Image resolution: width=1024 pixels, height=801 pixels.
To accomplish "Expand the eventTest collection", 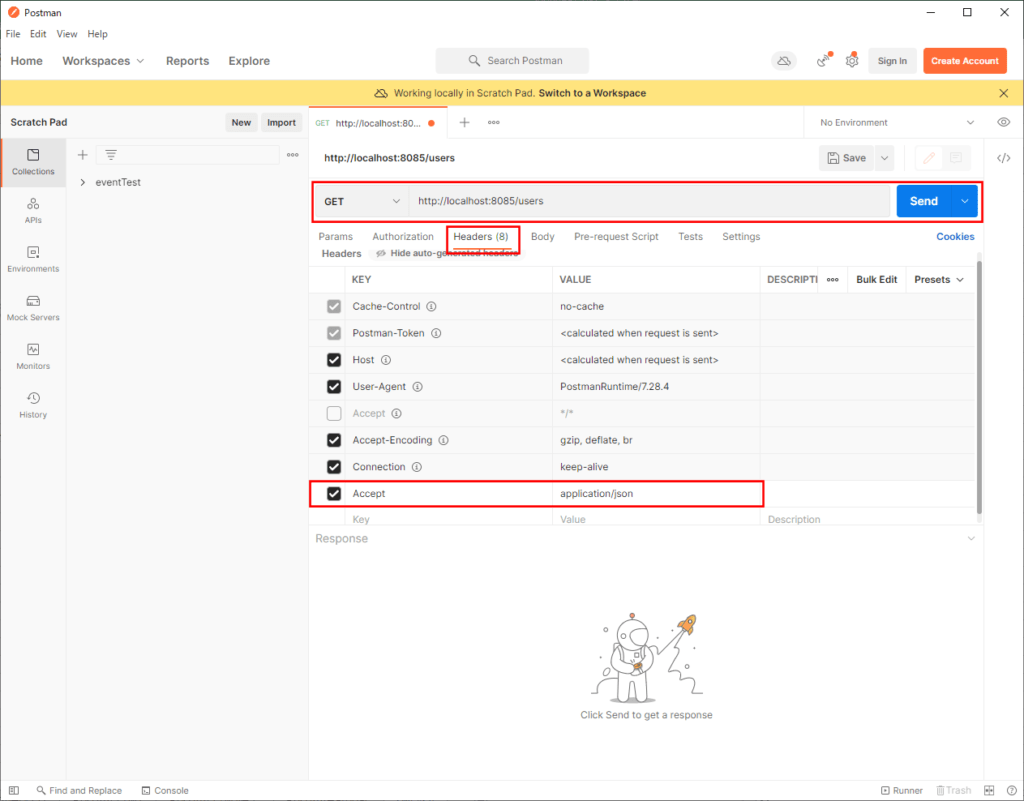I will click(82, 182).
